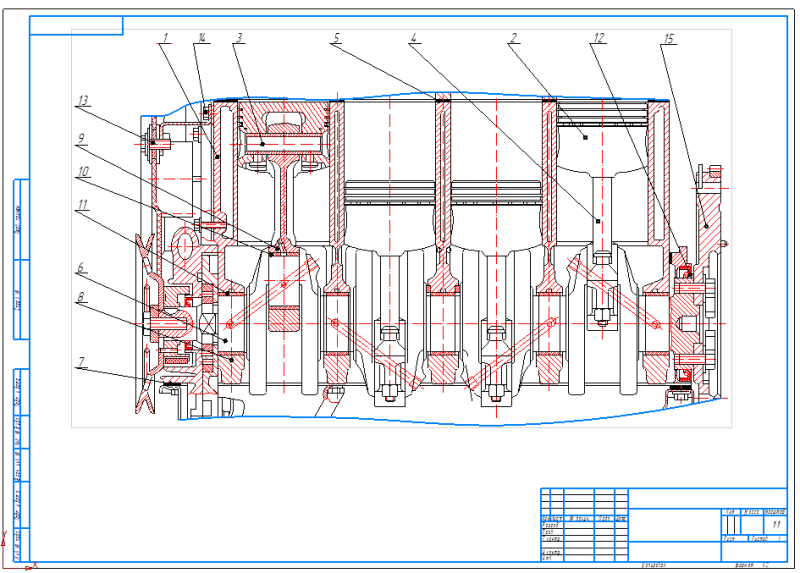Click the empty drawing title cell in title block
800x573 pixels.
pos(675,526)
